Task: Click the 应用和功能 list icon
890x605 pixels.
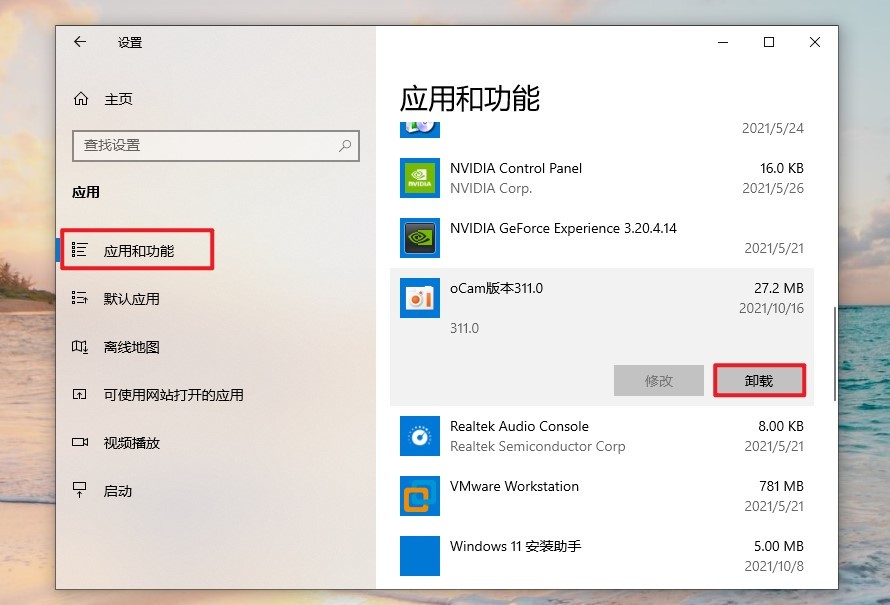Action: click(x=79, y=250)
